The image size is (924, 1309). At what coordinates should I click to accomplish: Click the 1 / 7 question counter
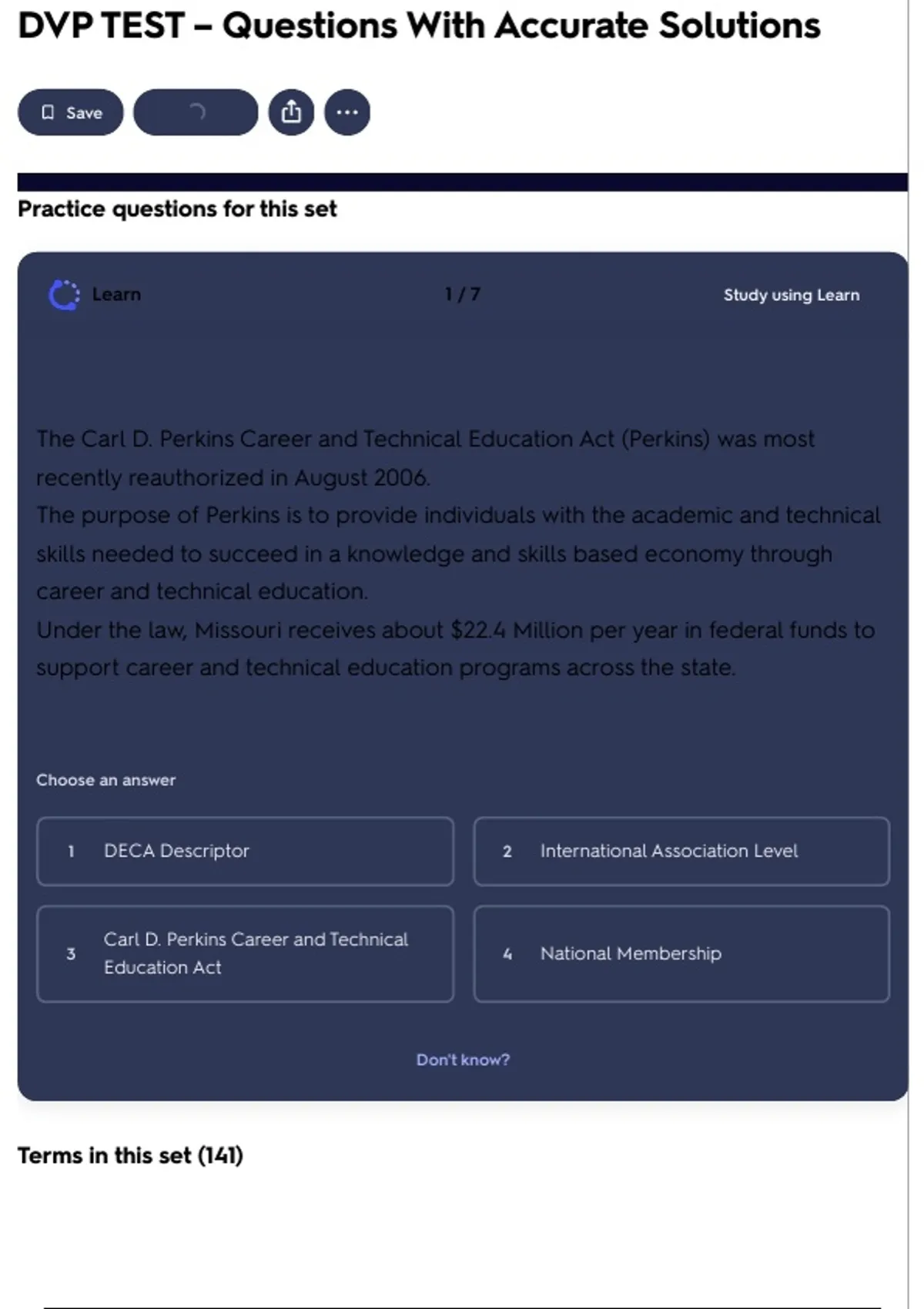pos(462,295)
